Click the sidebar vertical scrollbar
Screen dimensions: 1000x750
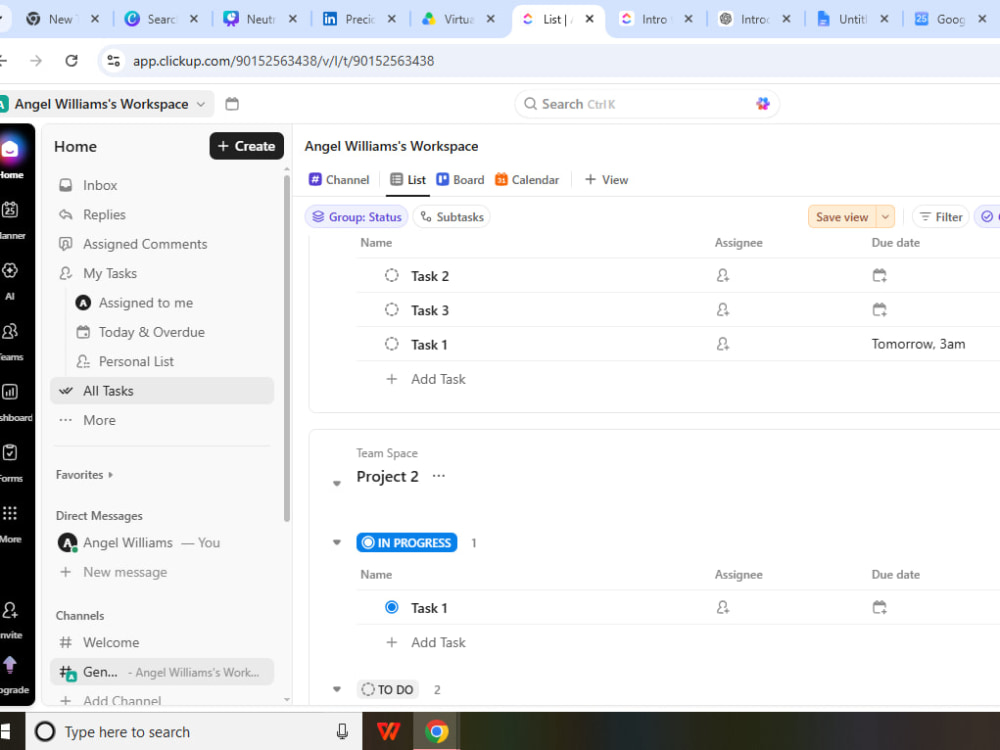click(x=286, y=348)
